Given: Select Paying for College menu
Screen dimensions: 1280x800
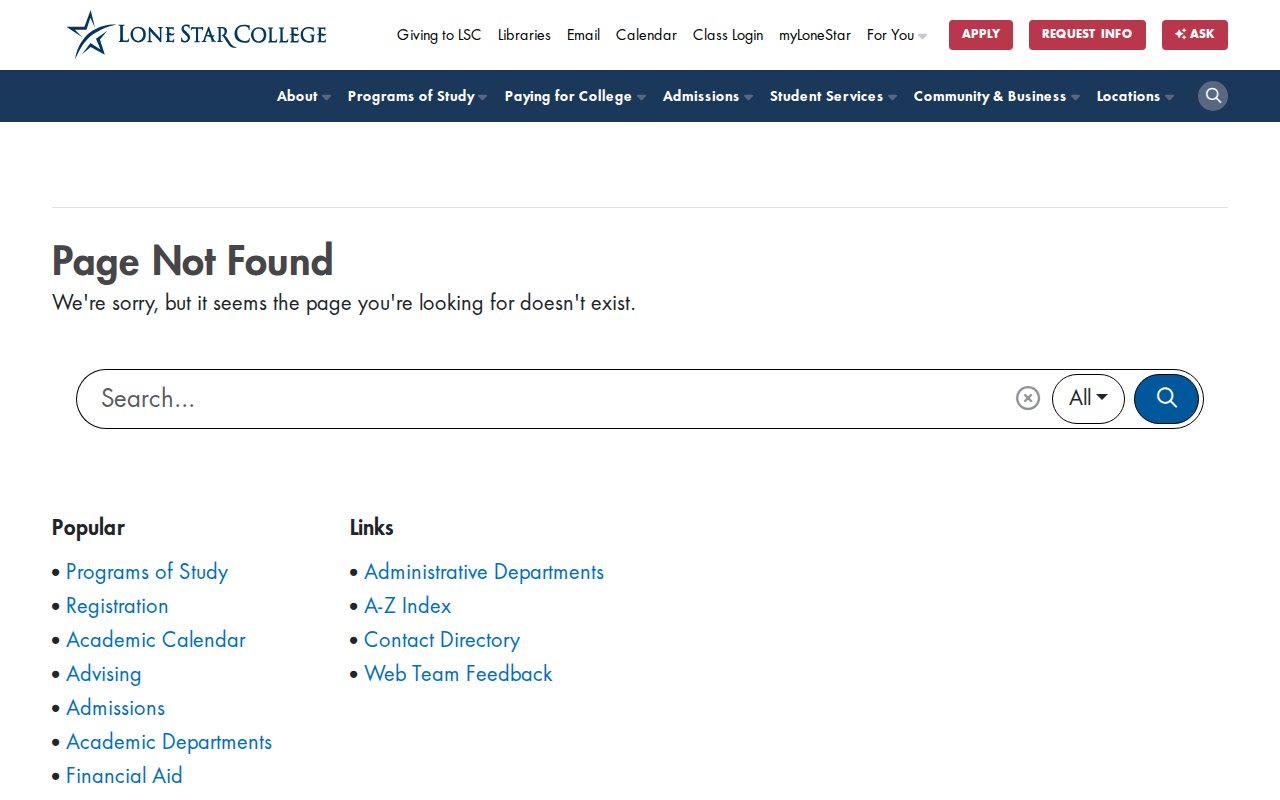Looking at the screenshot, I should tap(574, 96).
